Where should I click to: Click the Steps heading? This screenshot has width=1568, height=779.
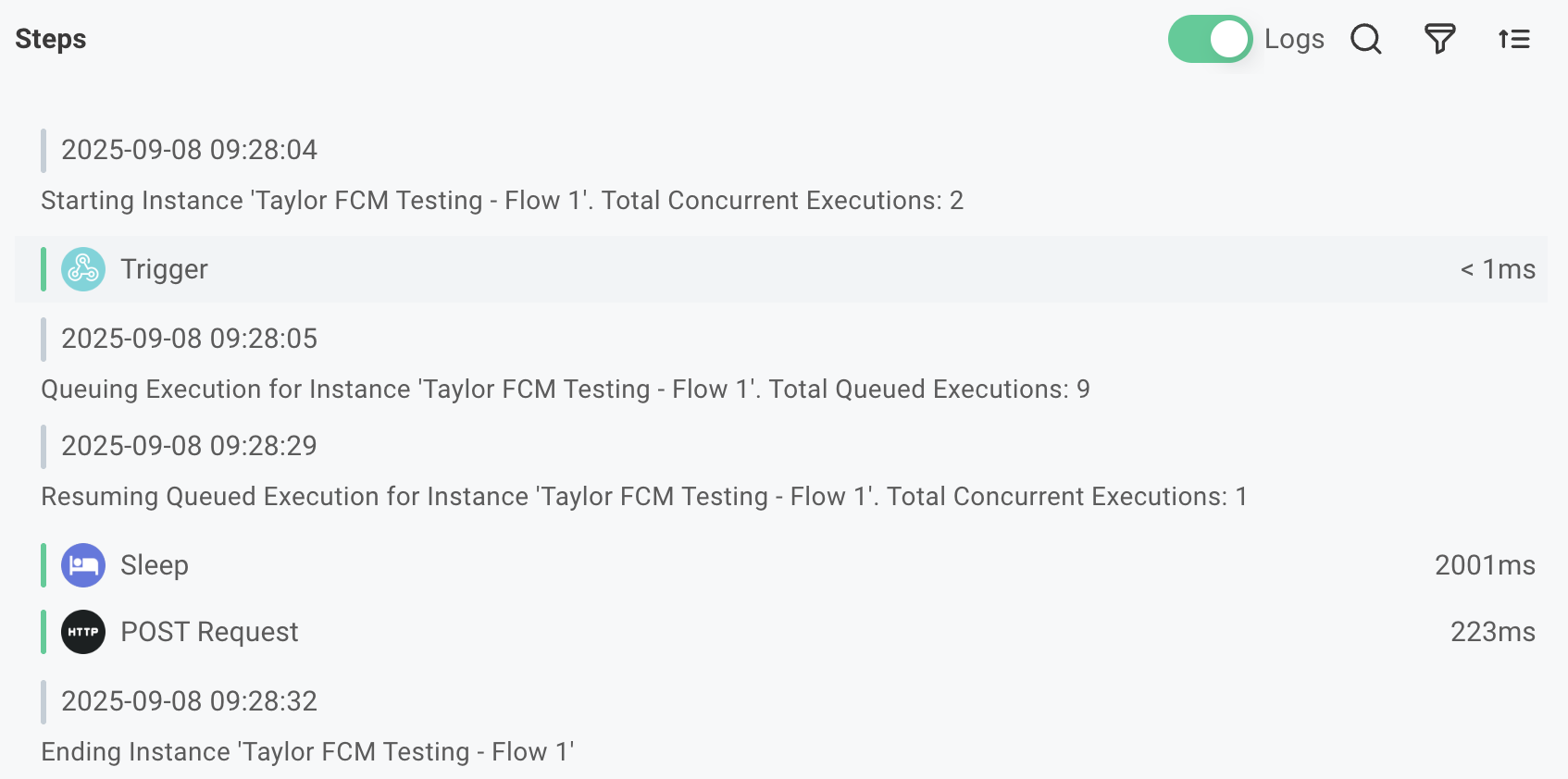[x=51, y=39]
